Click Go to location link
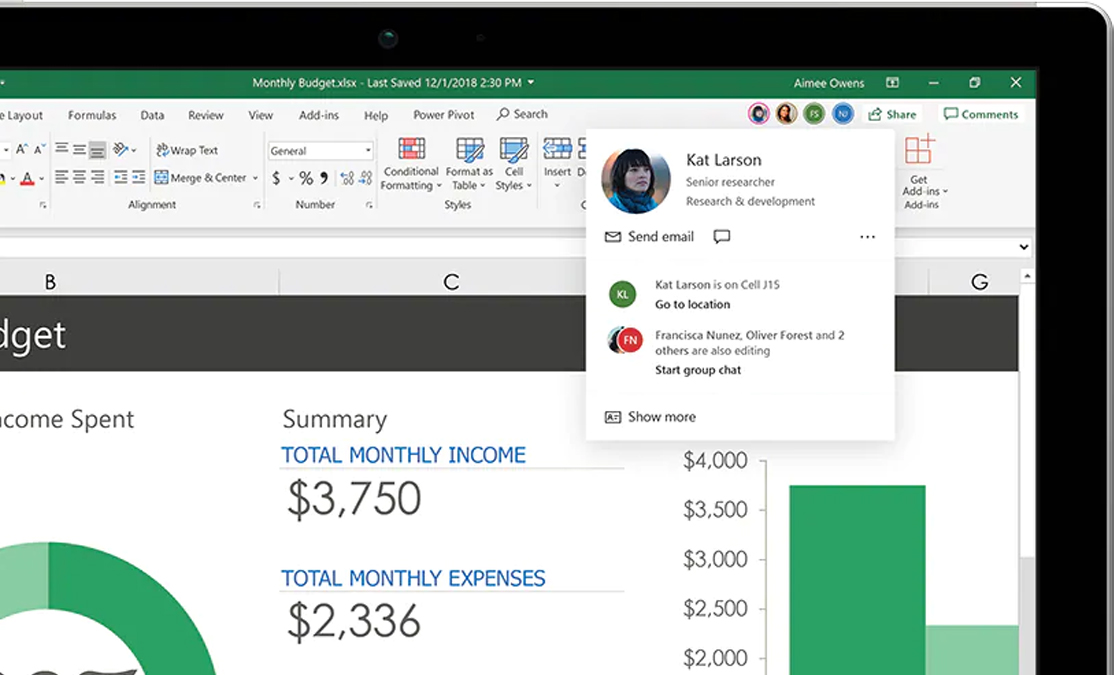 pyautogui.click(x=692, y=304)
